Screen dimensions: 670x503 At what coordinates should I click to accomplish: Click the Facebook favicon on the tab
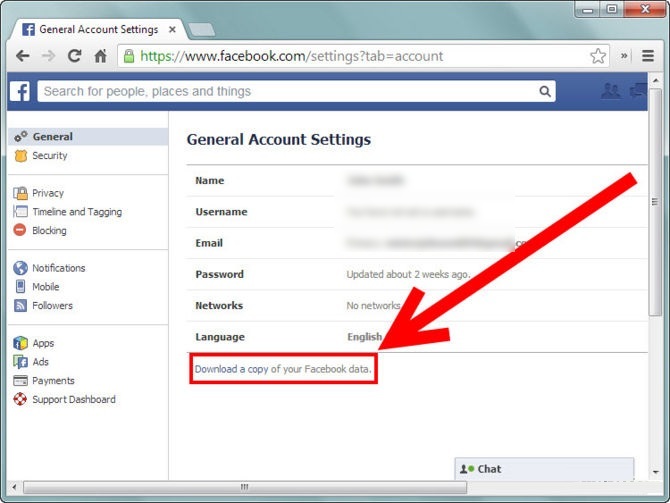28,29
